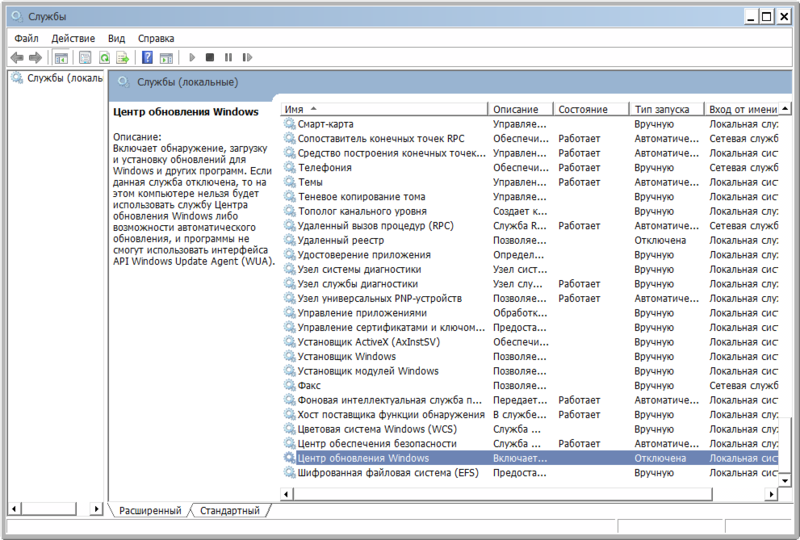800x540 pixels.
Task: Select Фоновая интеллектуальная служба row
Action: 530,400
